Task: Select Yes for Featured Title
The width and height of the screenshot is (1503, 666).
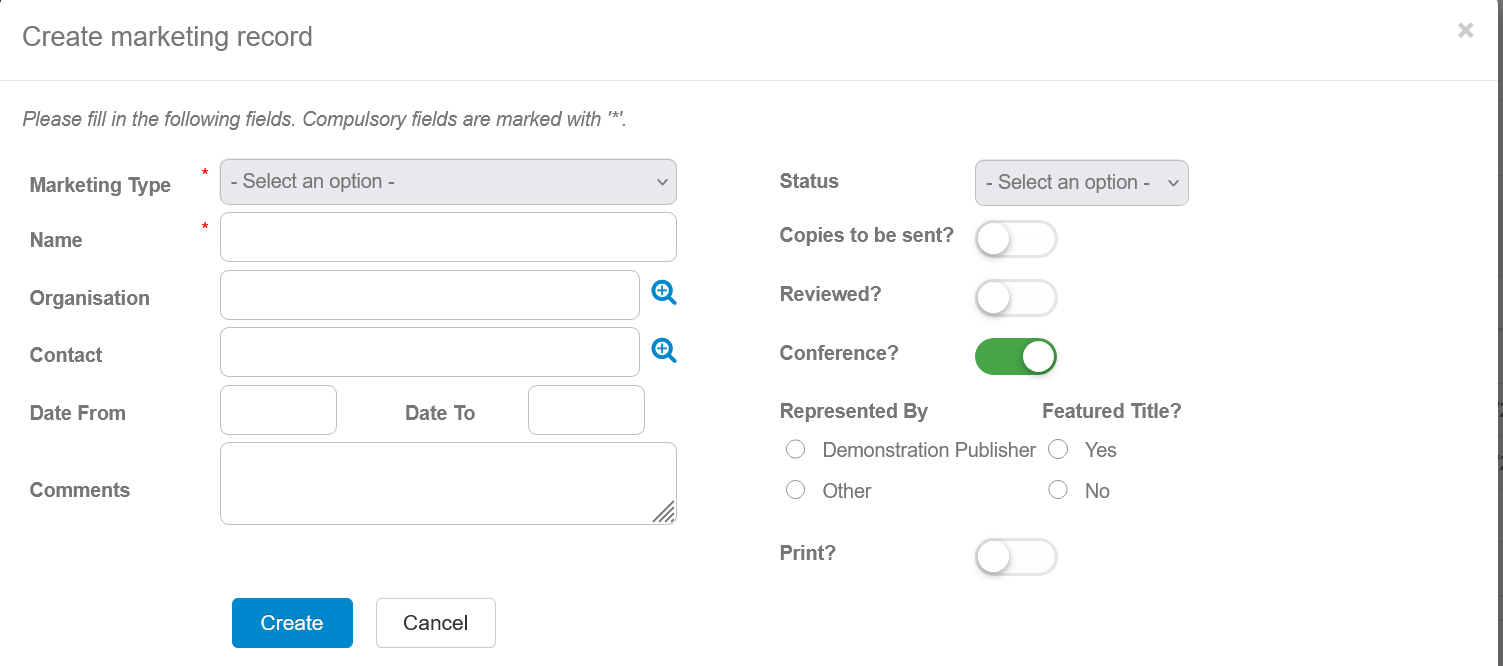Action: (x=1058, y=450)
